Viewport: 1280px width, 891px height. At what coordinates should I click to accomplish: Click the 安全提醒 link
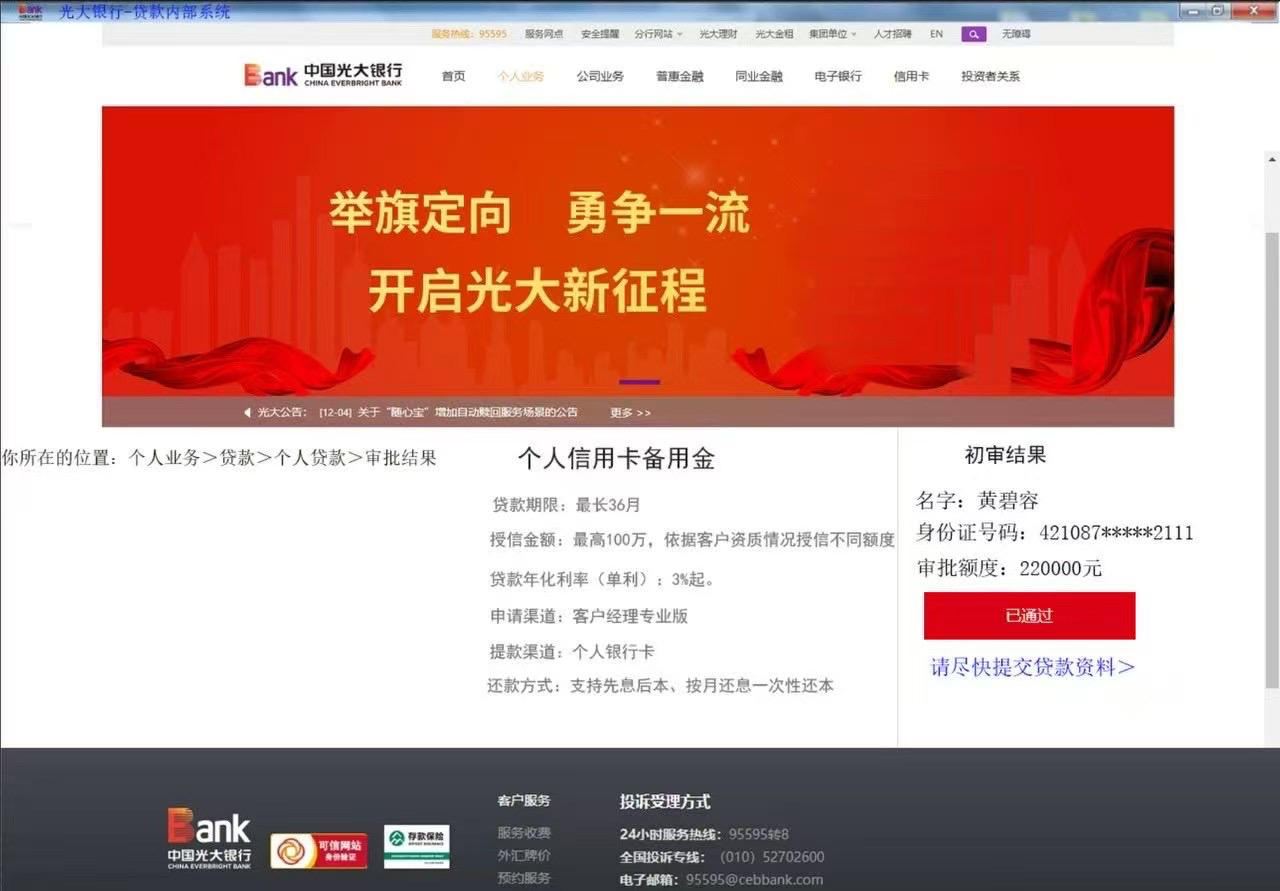coord(599,34)
